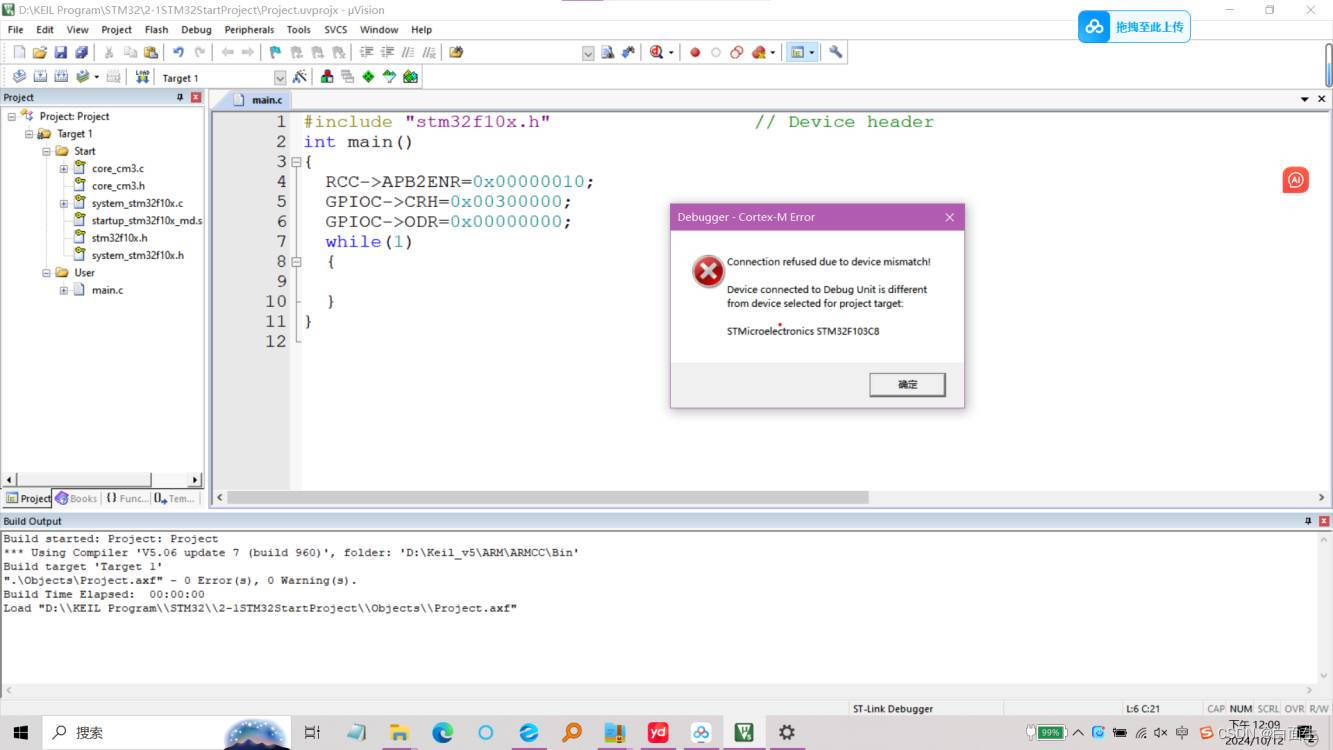
Task: Close the Build Output panel
Action: pyautogui.click(x=1324, y=521)
